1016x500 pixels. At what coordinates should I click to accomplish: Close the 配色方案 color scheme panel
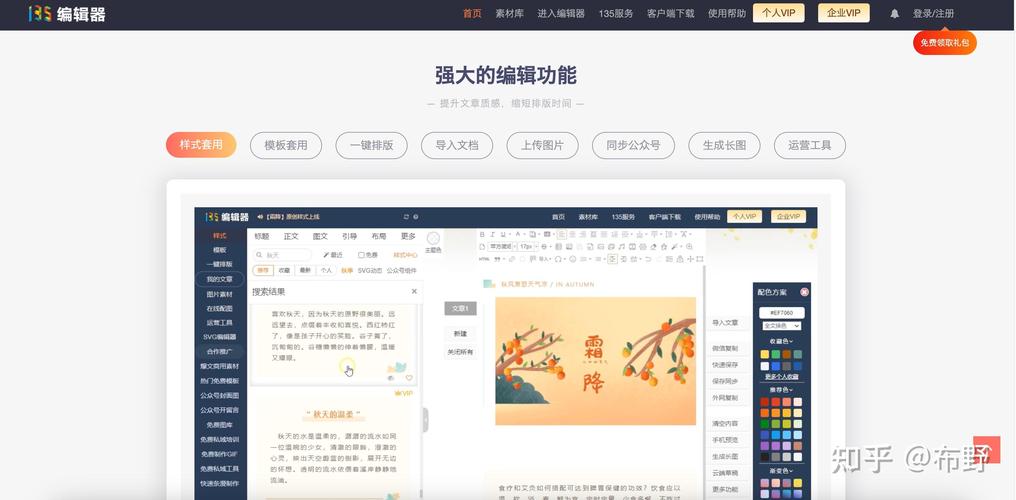tap(804, 292)
